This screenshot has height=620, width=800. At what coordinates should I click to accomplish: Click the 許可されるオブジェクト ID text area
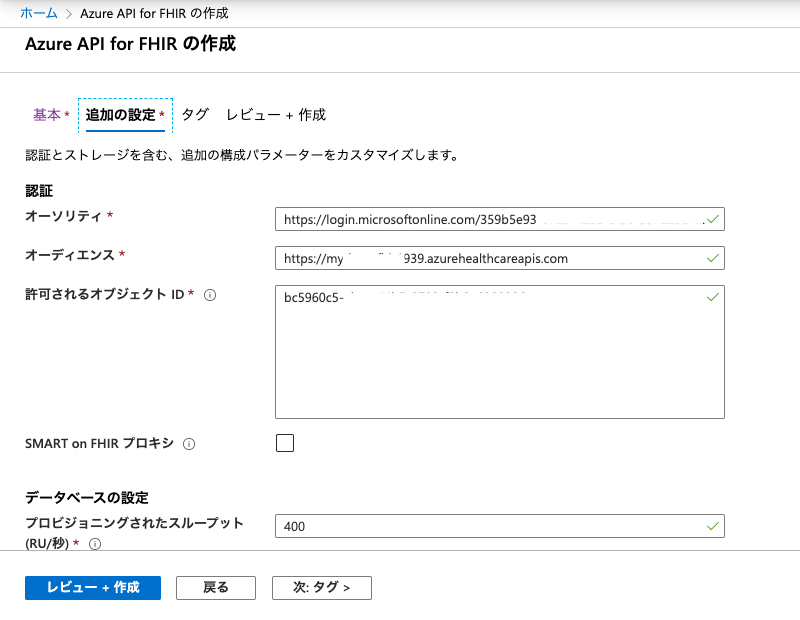tap(499, 352)
